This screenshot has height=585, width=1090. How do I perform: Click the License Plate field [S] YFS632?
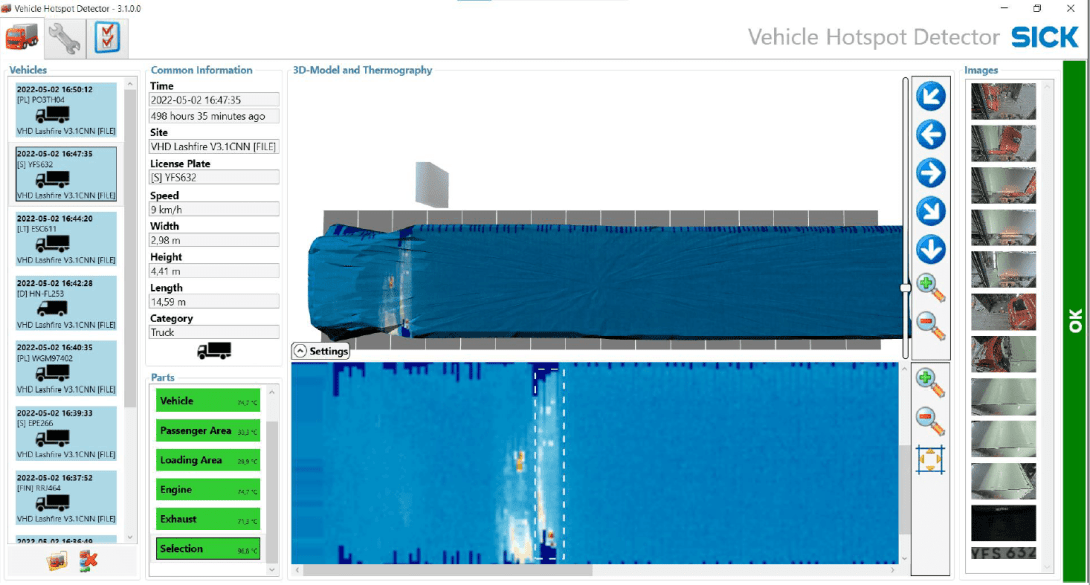[x=214, y=177]
